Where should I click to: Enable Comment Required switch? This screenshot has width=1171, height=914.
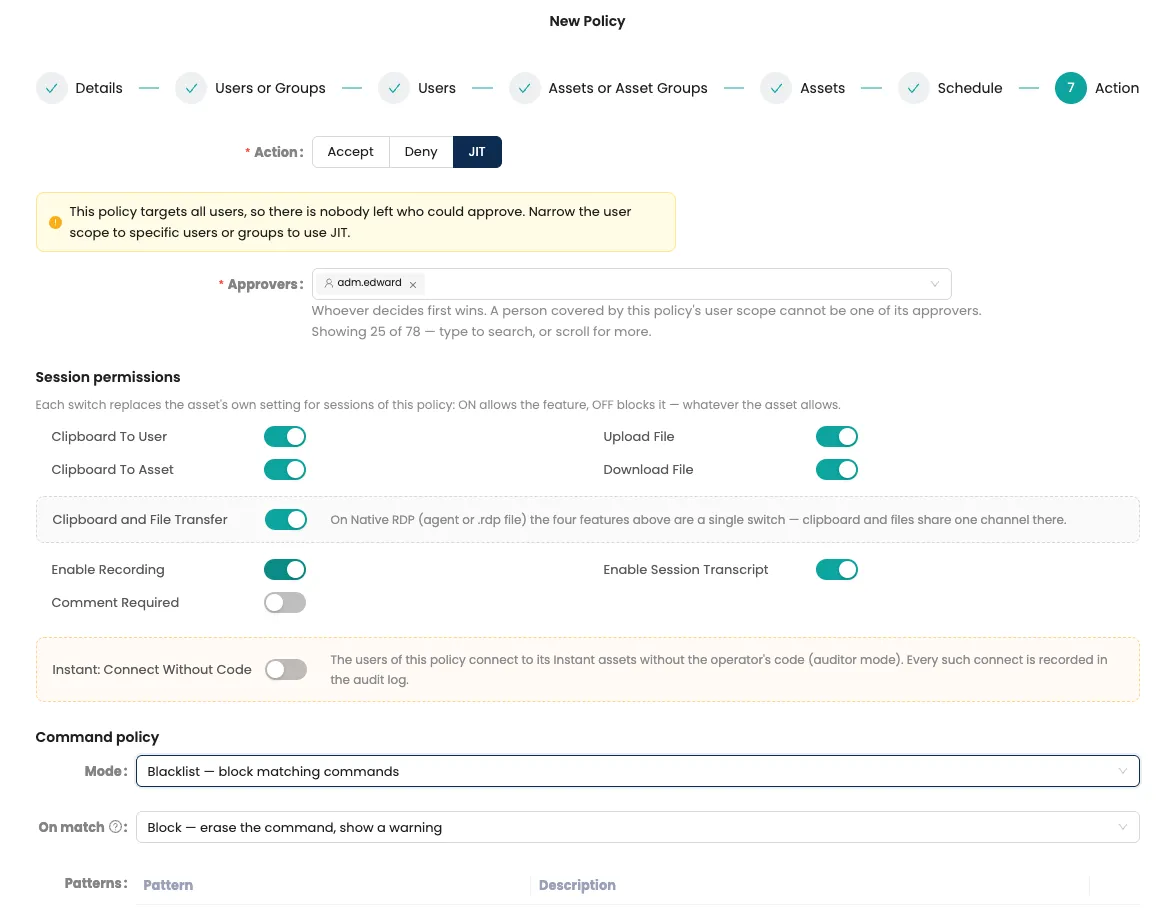pos(285,603)
